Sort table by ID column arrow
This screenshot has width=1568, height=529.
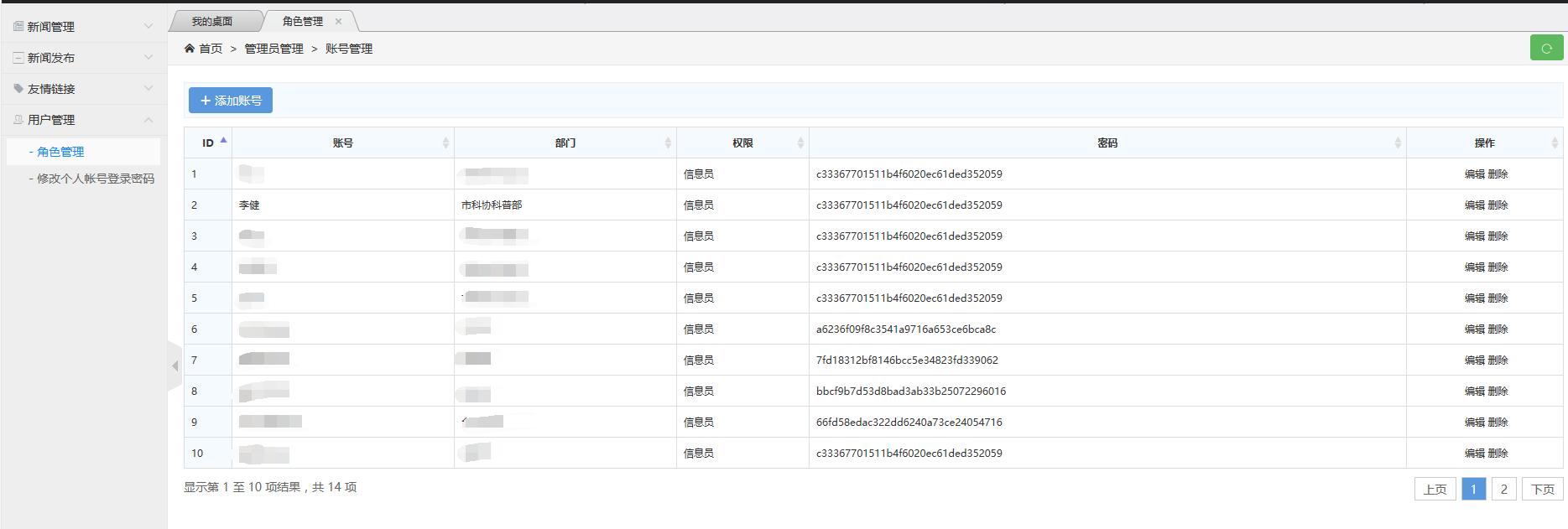[x=223, y=141]
